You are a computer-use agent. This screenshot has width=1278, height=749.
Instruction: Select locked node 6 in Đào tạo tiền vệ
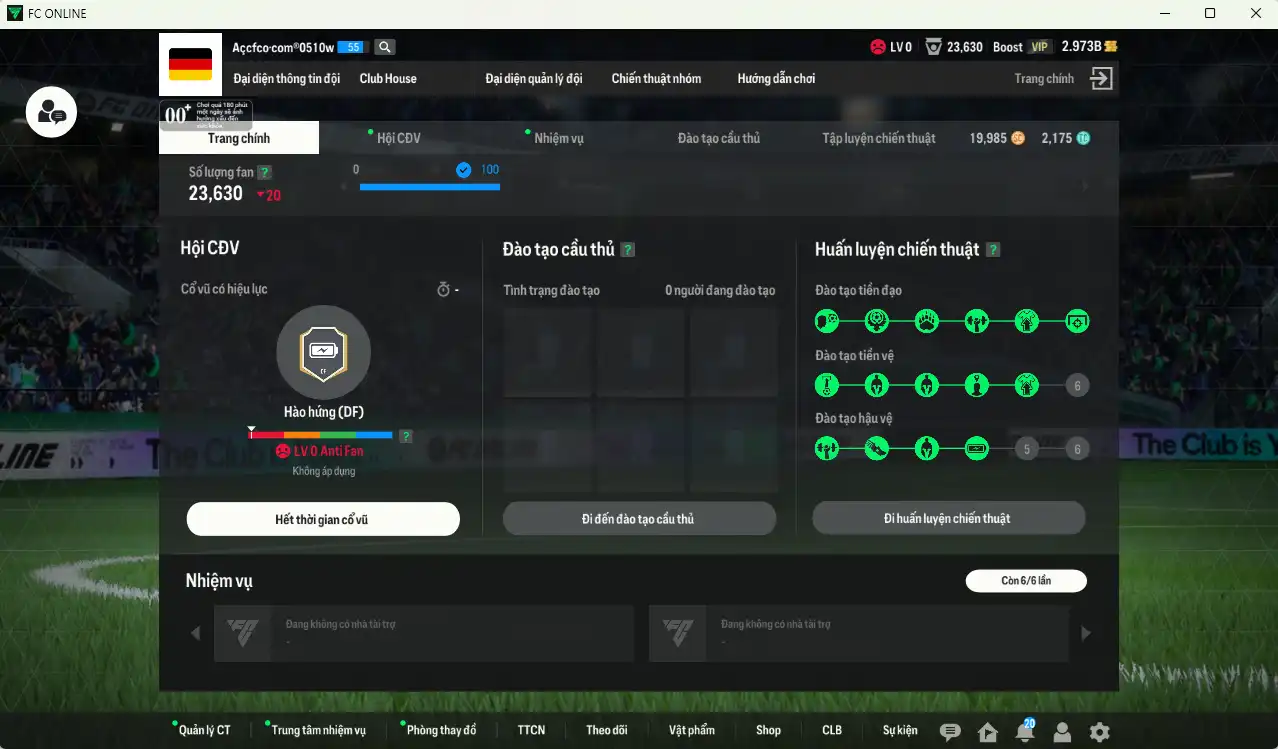[1077, 385]
